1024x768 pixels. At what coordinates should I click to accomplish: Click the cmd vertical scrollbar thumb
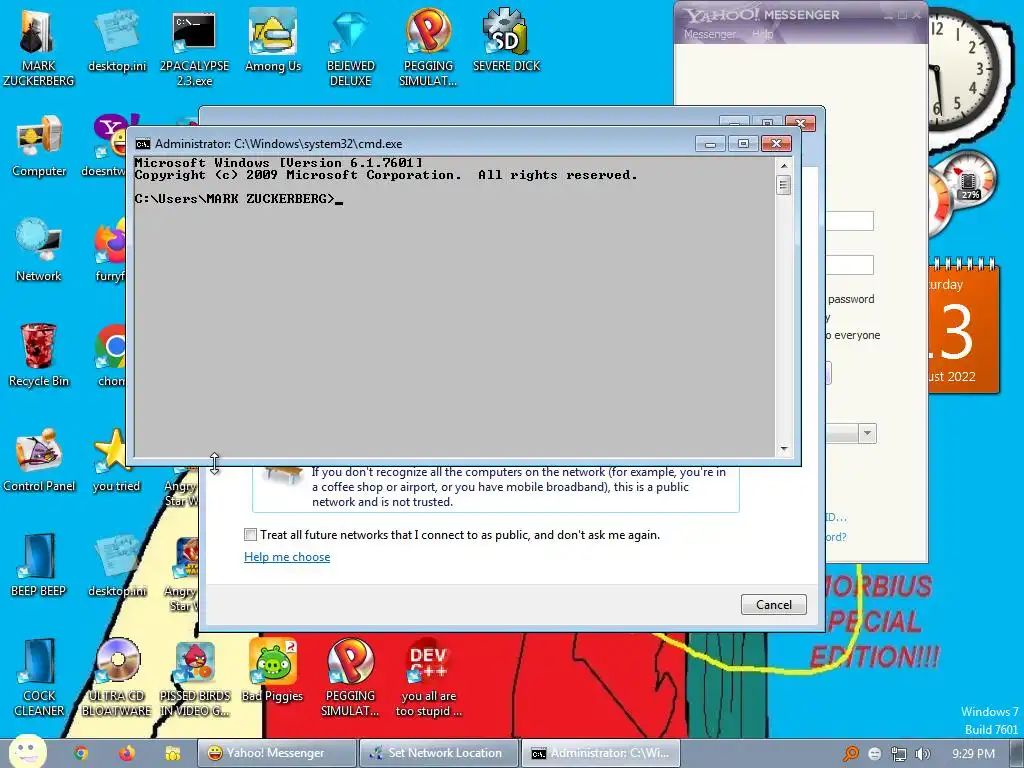click(x=784, y=185)
